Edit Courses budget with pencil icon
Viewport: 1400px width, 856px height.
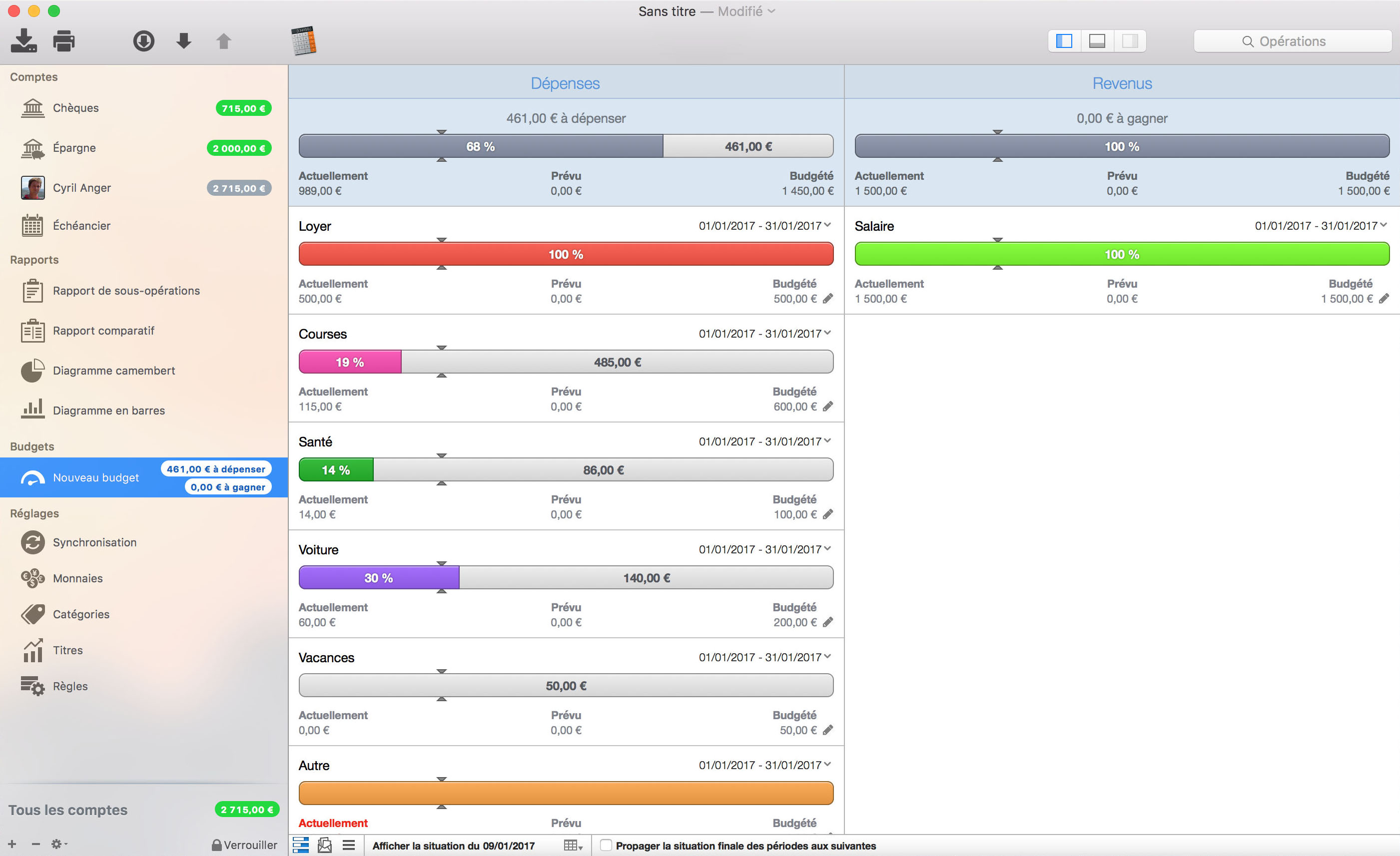click(x=828, y=407)
